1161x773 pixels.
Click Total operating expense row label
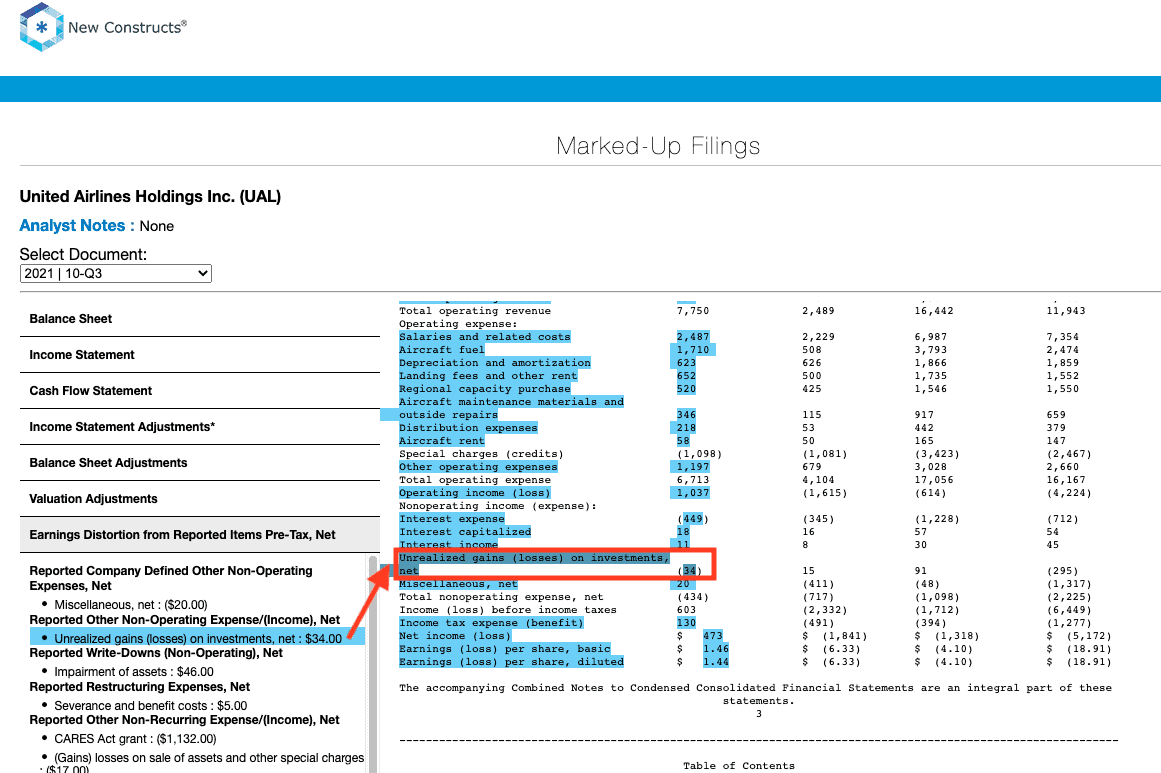coord(475,480)
